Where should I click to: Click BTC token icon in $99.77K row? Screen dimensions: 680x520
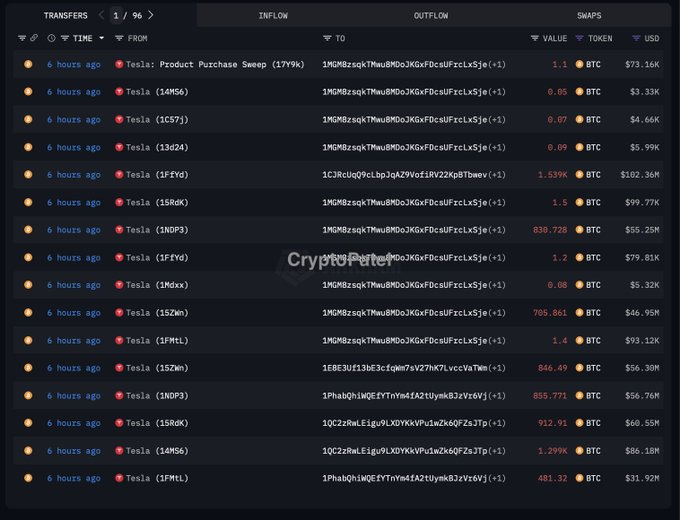[x=579, y=202]
